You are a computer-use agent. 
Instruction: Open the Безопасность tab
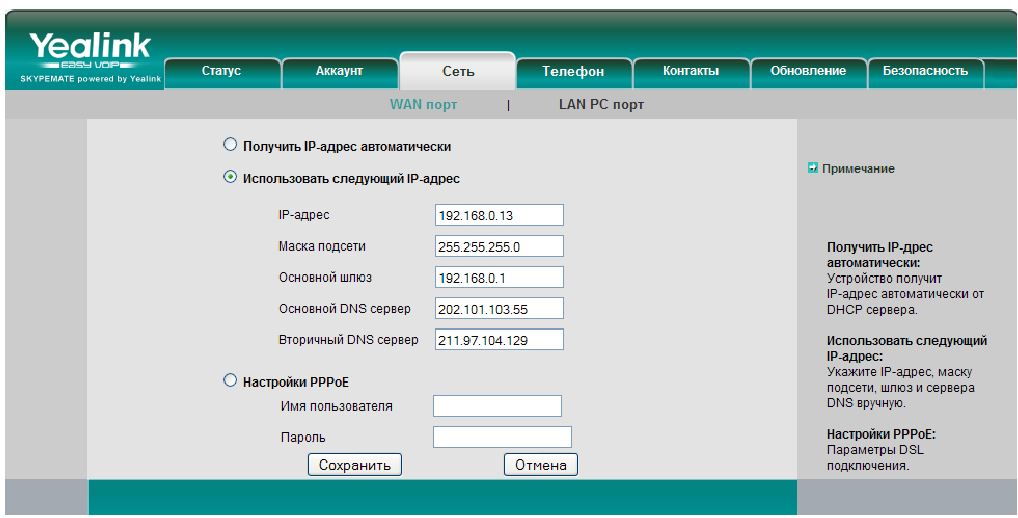(x=925, y=72)
